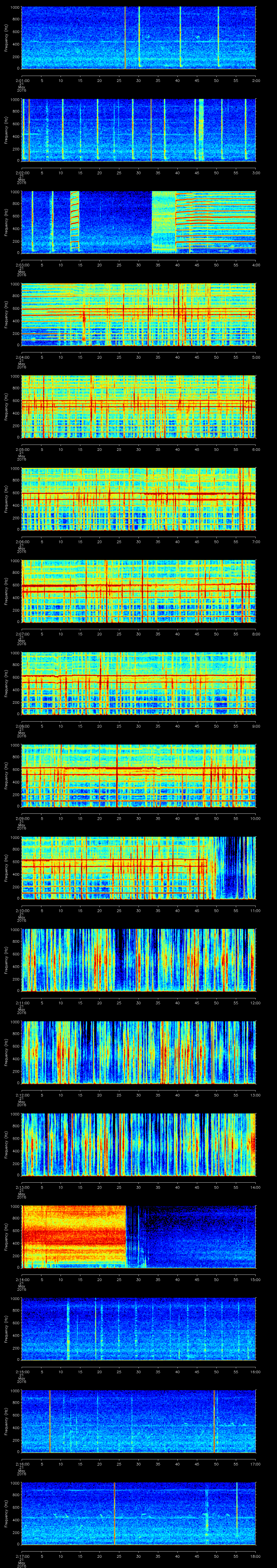Open the spectrogram panel starting at 2:07:00
The image size is (277, 1568).
click(x=139, y=591)
